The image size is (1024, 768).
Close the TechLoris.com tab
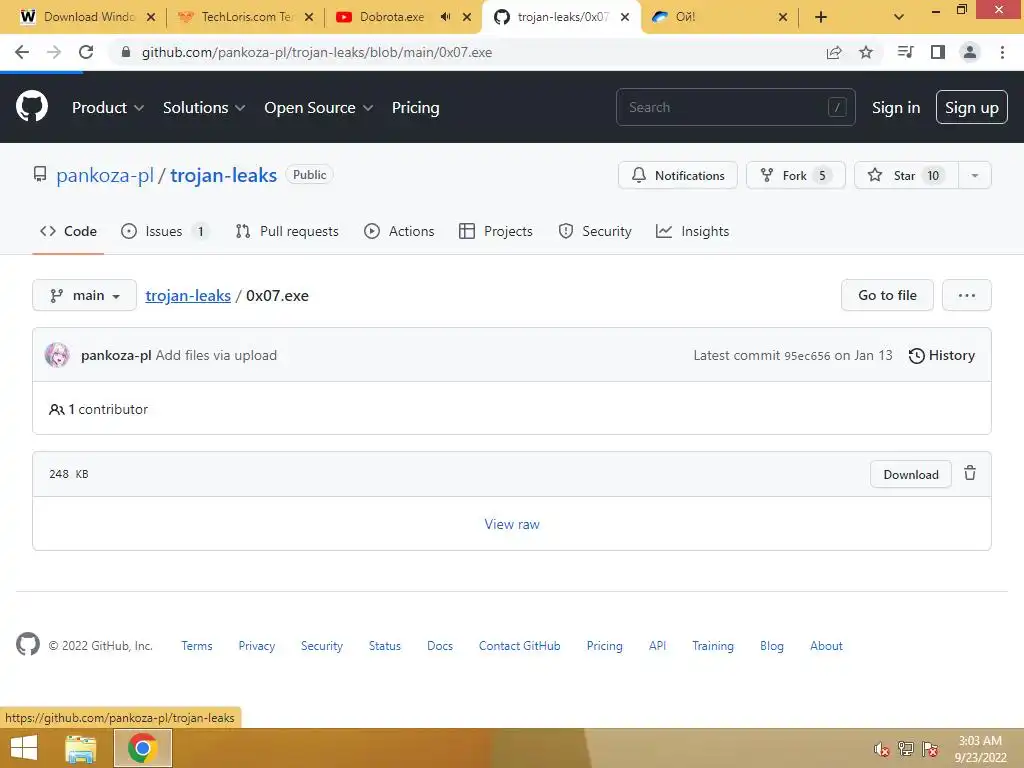[x=310, y=17]
